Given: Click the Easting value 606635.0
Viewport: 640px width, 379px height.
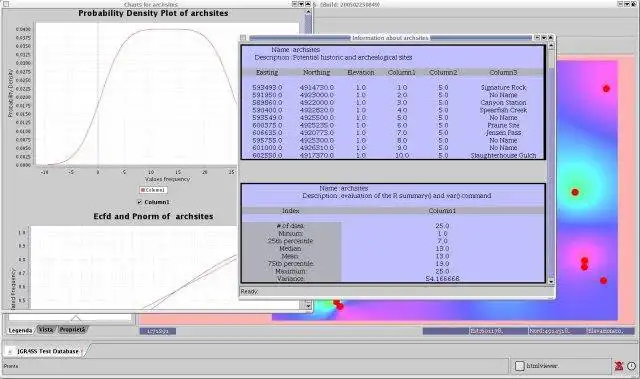Looking at the screenshot, I should [x=267, y=133].
